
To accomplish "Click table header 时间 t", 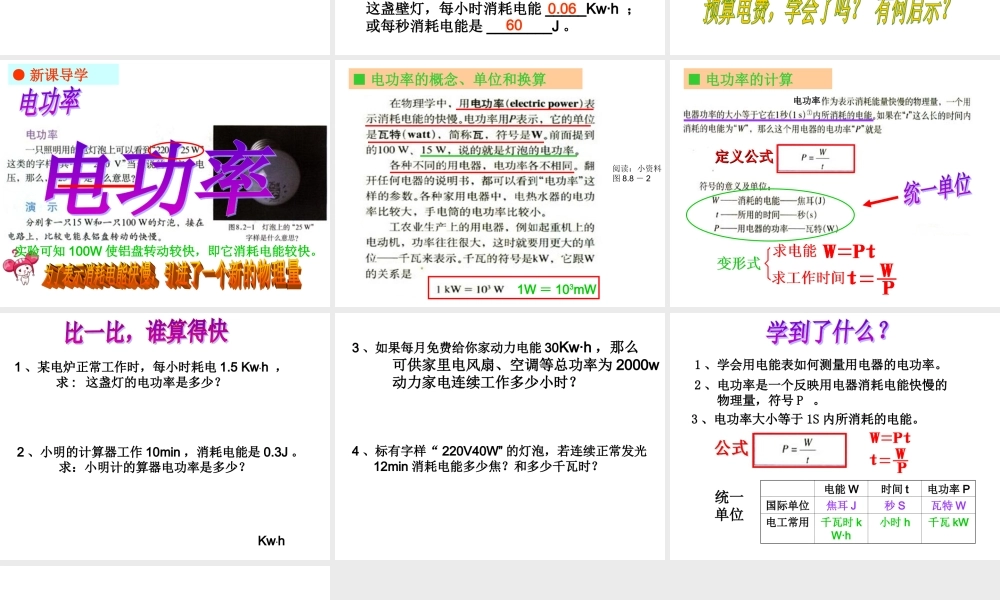I will 895,489.
